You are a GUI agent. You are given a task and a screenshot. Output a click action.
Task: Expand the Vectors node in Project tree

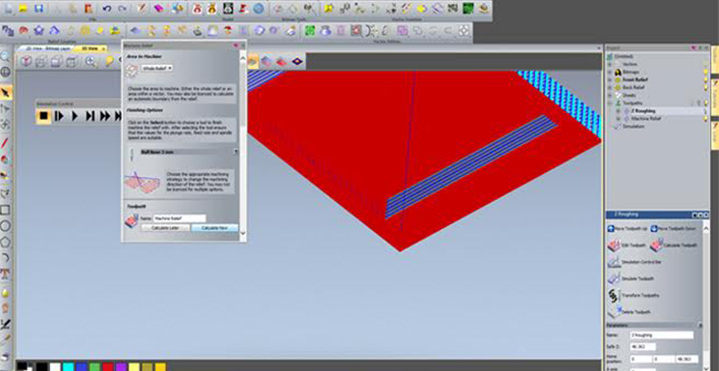point(610,65)
